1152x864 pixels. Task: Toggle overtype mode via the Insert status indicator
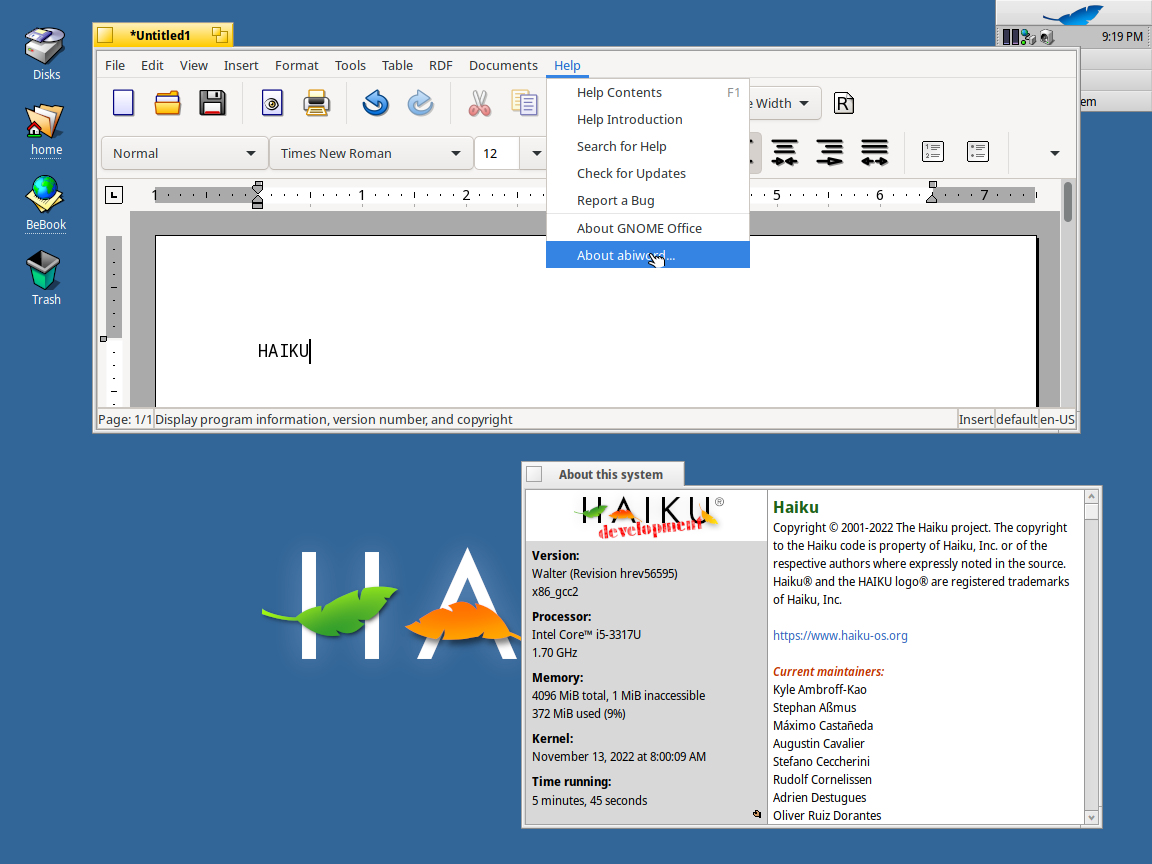[975, 419]
